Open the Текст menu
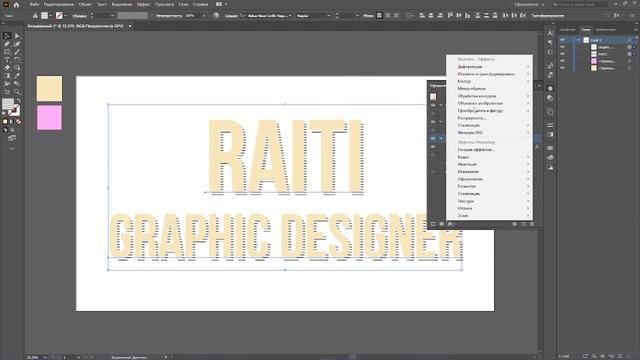The image size is (640, 360). [102, 4]
